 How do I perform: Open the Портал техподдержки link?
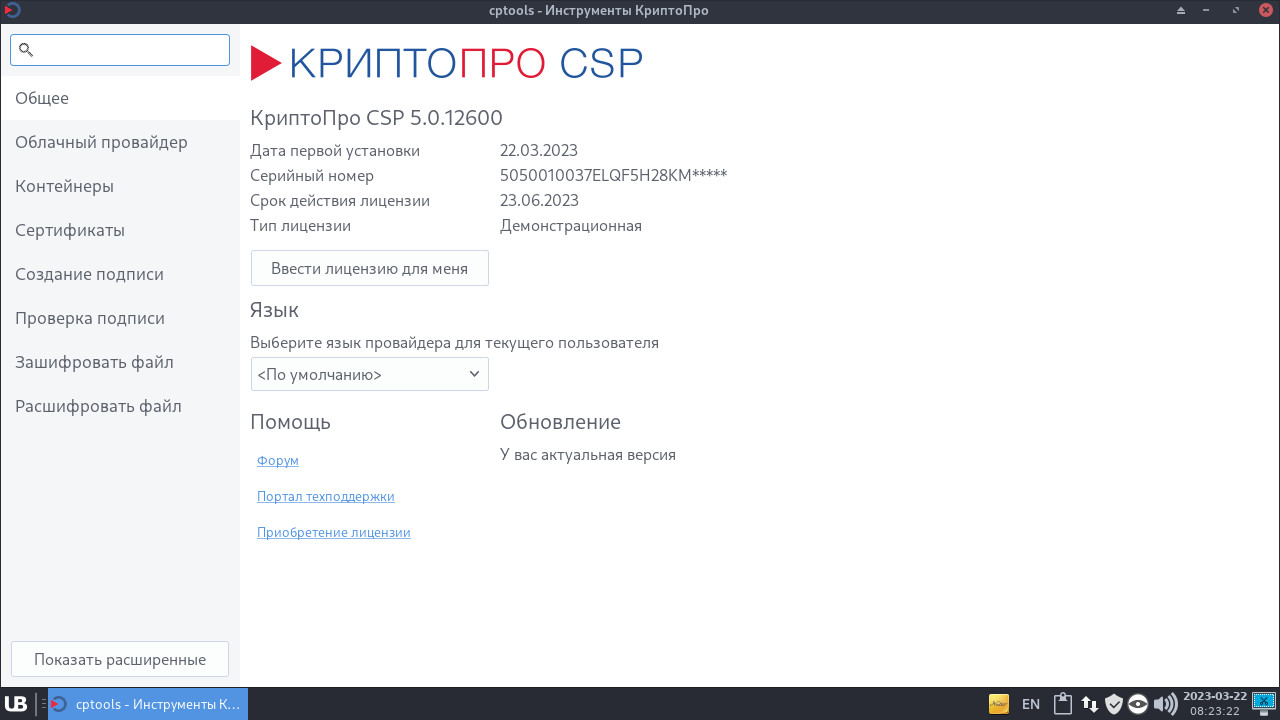pyautogui.click(x=326, y=497)
